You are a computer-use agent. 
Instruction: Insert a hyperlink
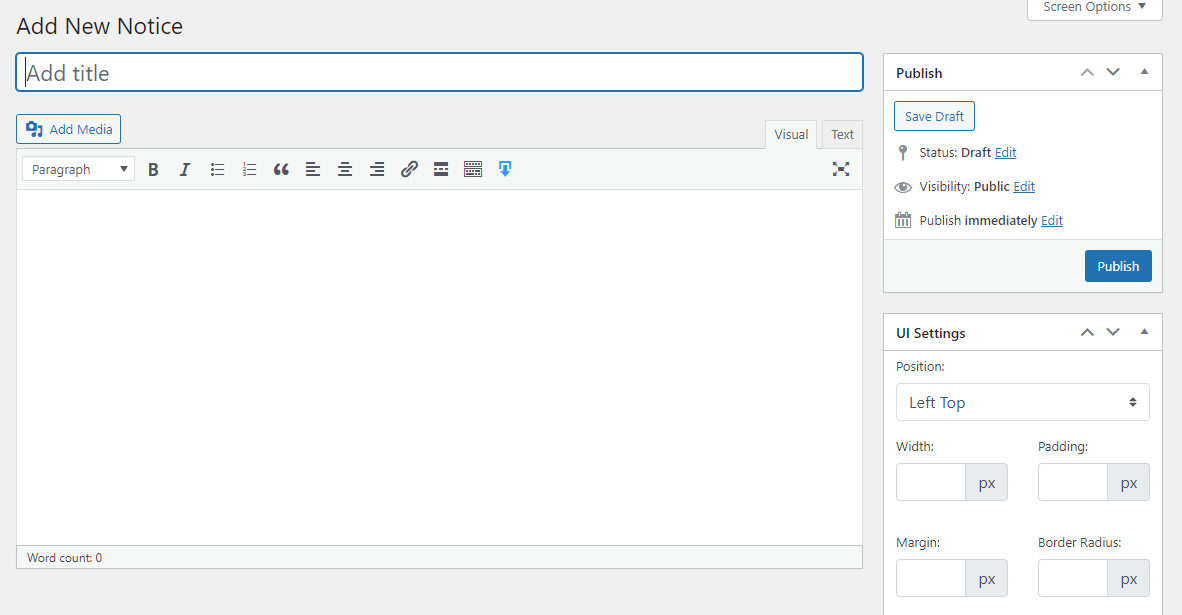pyautogui.click(x=409, y=169)
